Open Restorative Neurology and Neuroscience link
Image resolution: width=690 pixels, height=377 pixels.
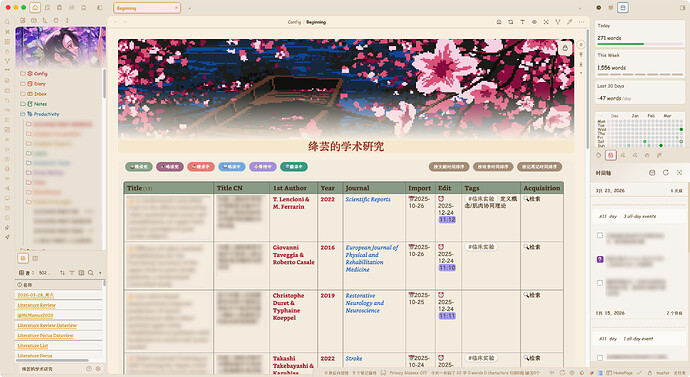tap(365, 303)
